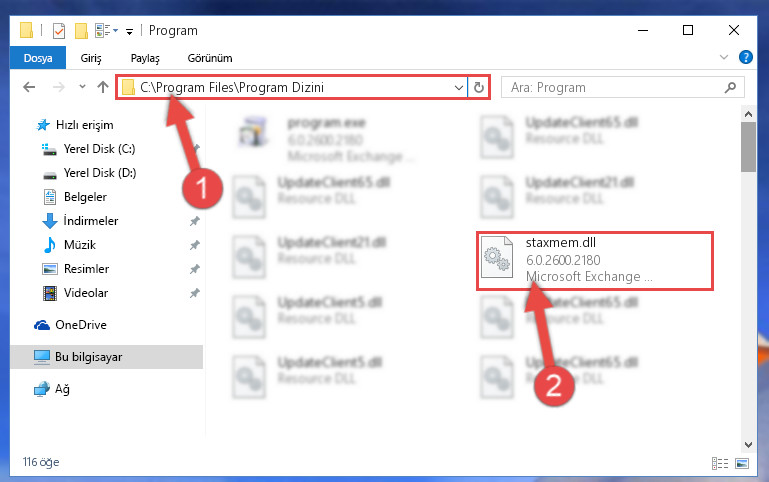The width and height of the screenshot is (769, 482).
Task: Switch to the Görünüm tab
Action: tap(210, 58)
